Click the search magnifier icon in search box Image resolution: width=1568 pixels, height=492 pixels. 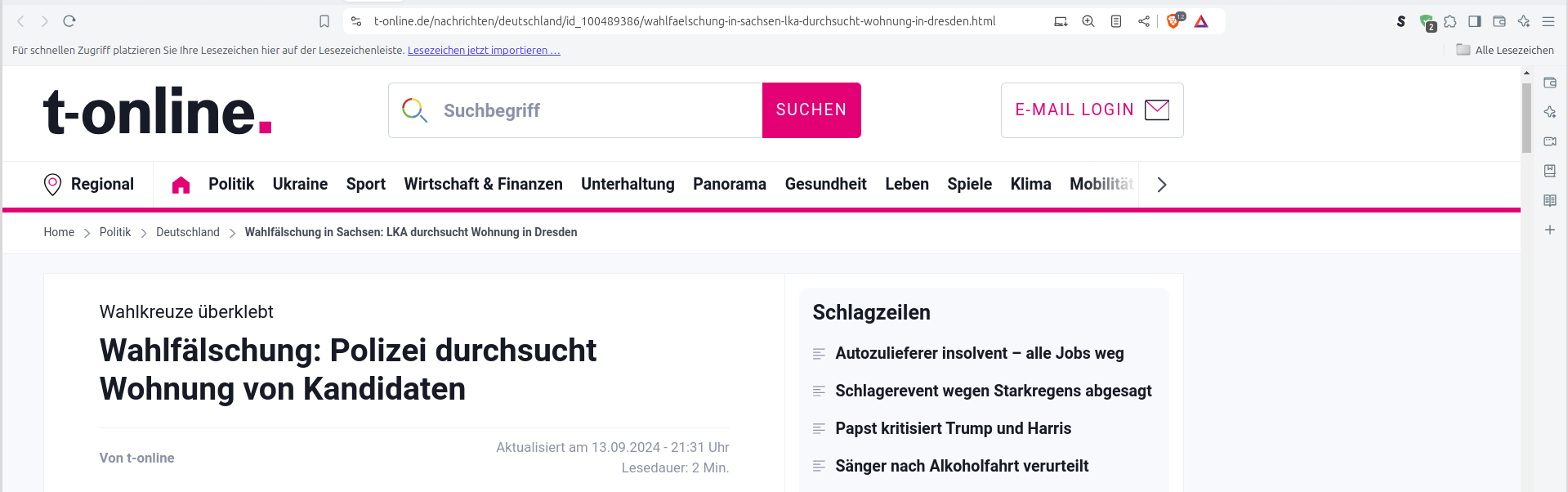coord(414,110)
